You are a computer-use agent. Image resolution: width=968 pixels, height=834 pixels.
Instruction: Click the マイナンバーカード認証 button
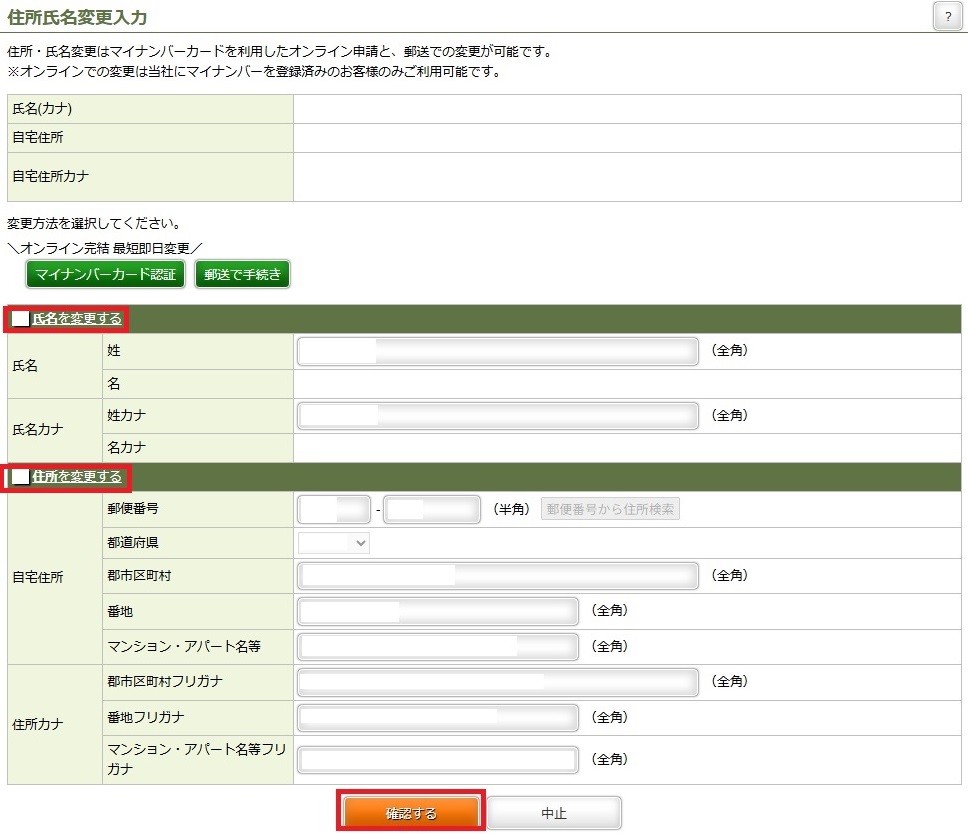click(105, 274)
